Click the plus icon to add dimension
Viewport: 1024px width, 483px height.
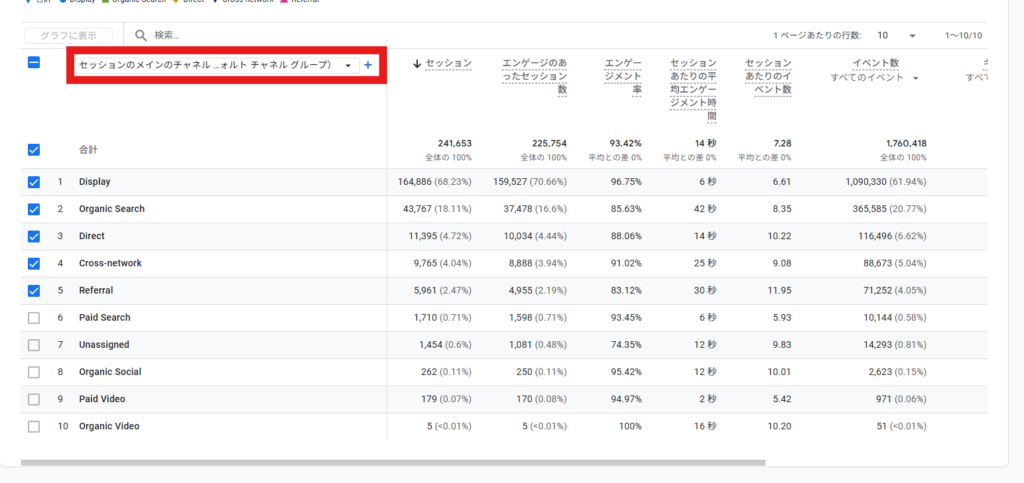[368, 65]
